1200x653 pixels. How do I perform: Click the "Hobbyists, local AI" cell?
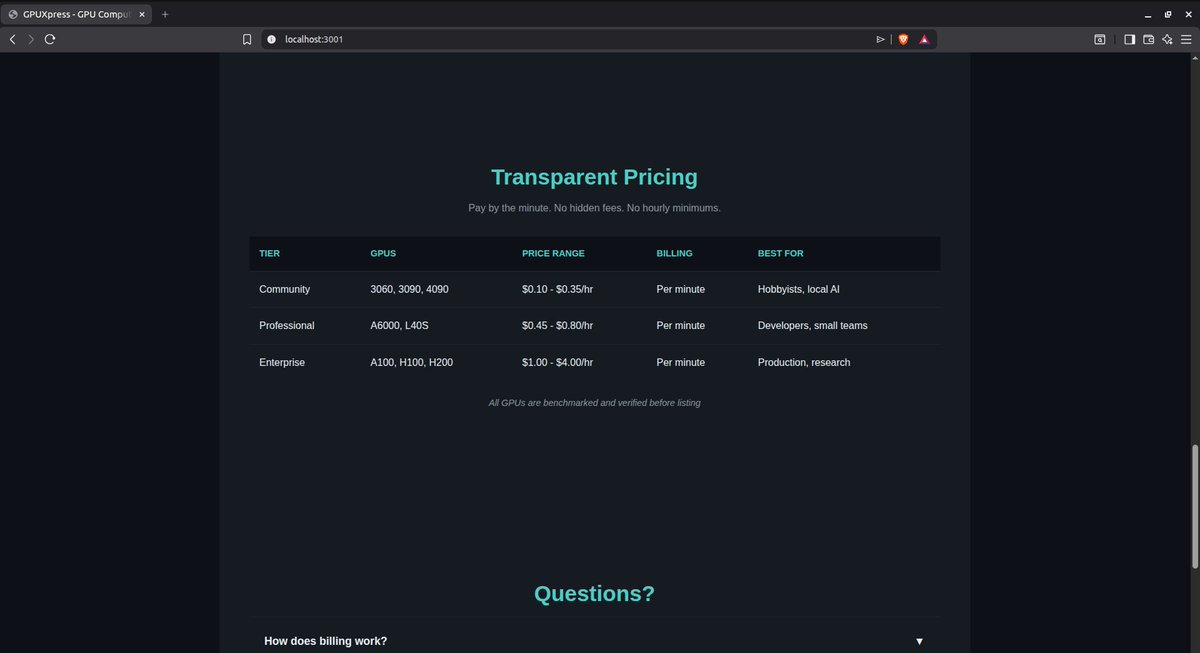coord(798,289)
